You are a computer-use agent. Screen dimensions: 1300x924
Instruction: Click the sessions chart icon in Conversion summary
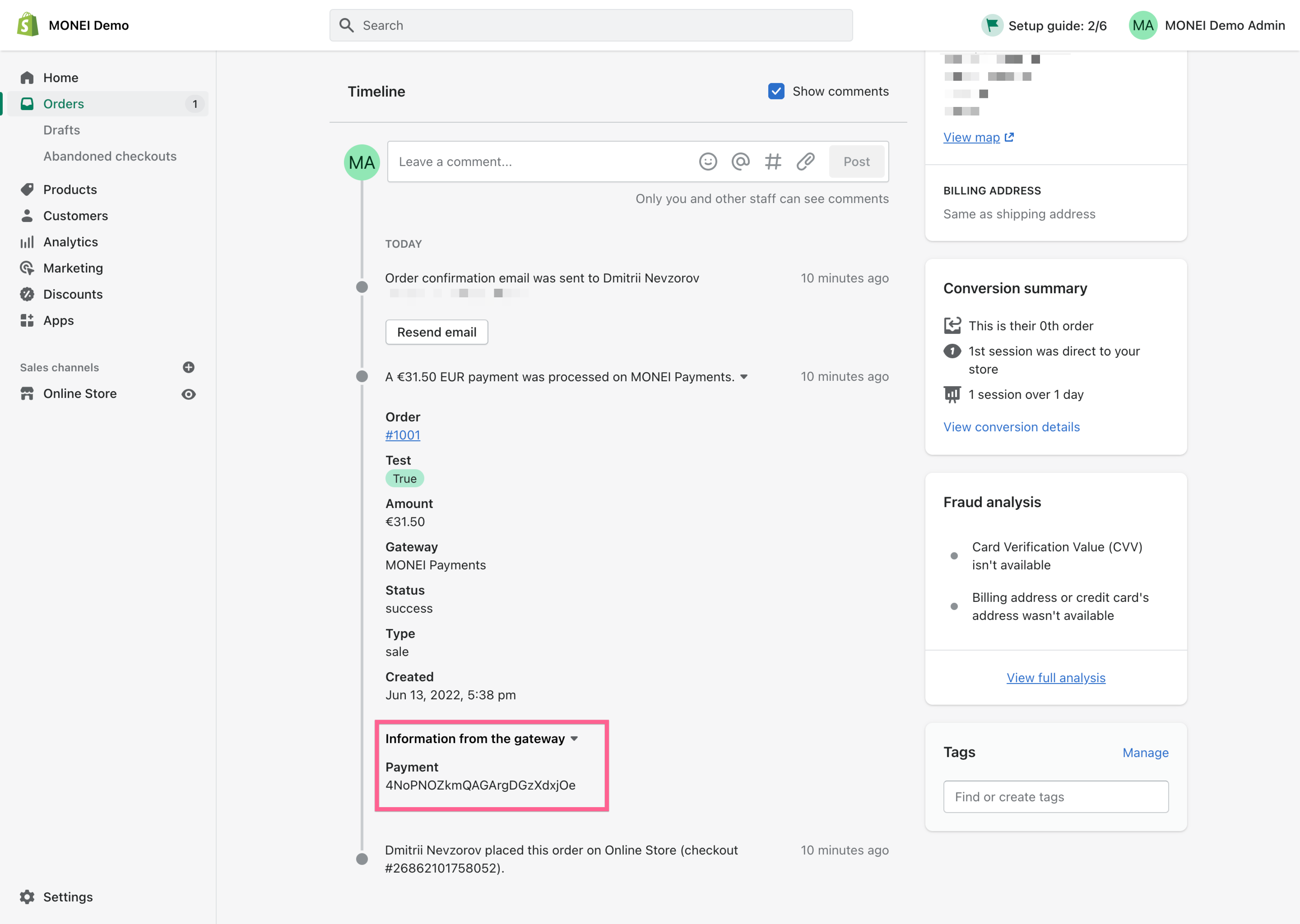pos(952,394)
